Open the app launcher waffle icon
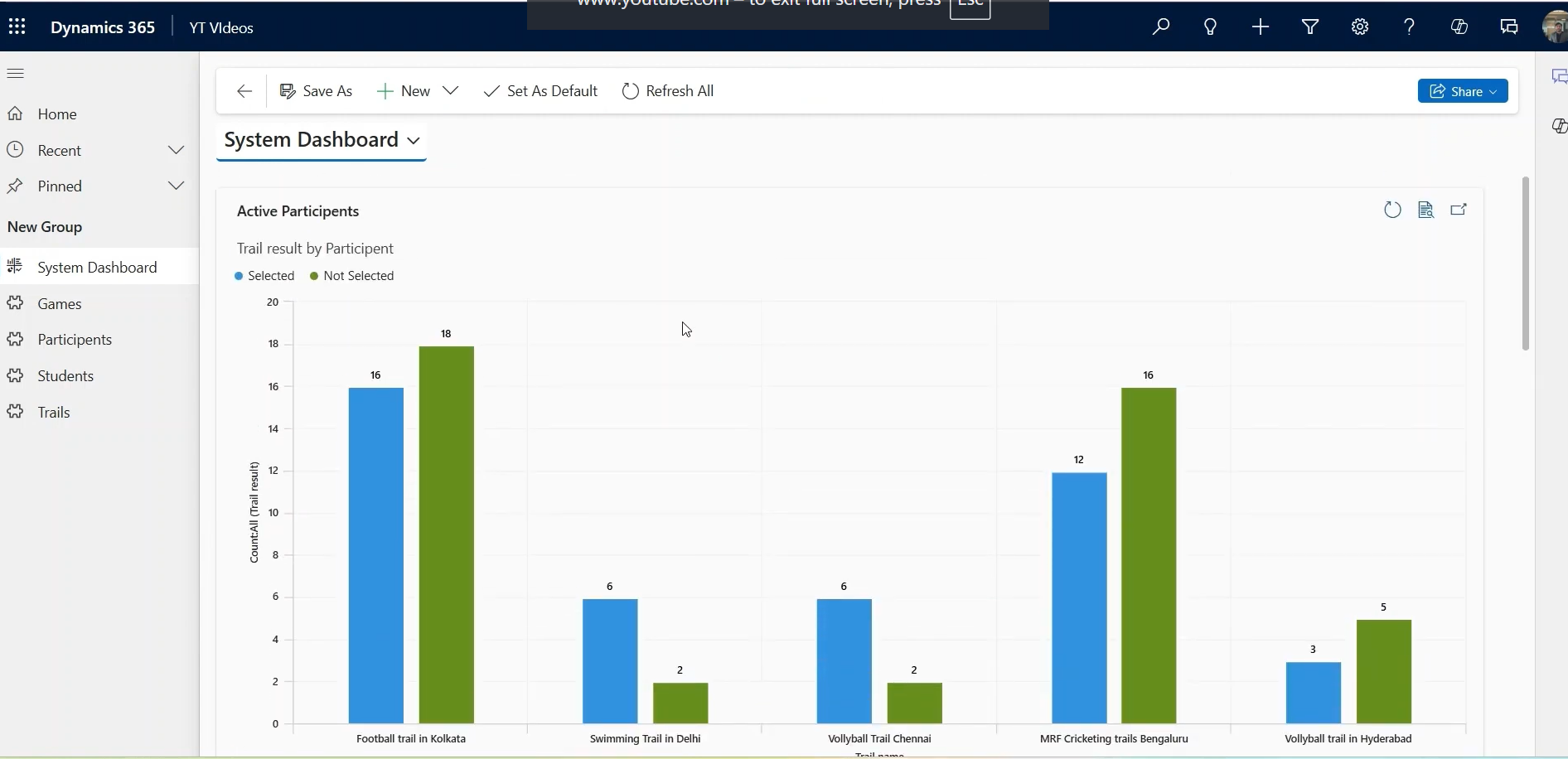Viewport: 1568px width, 759px height. tap(17, 27)
